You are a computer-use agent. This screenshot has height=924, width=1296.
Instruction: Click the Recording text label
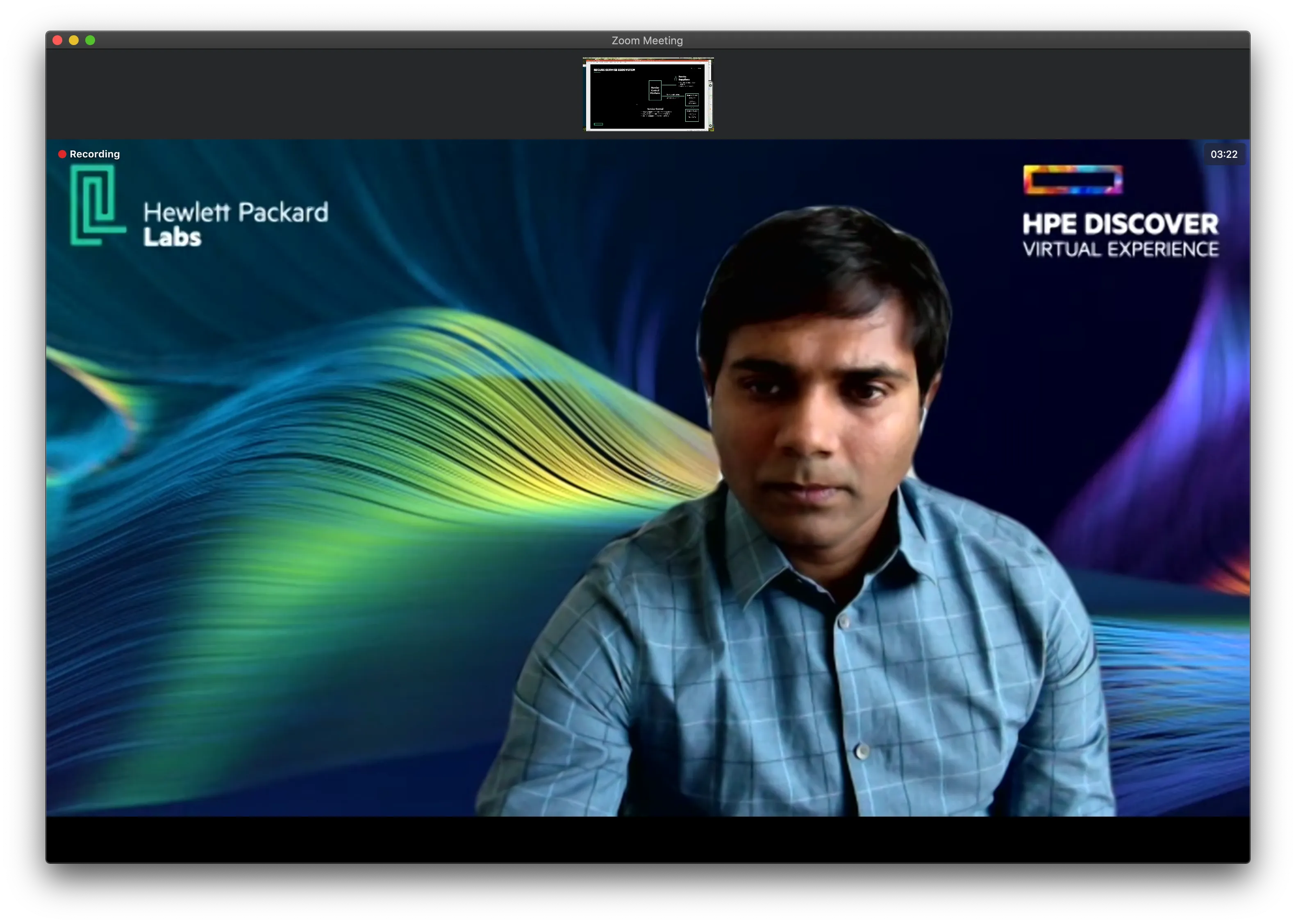tap(94, 154)
